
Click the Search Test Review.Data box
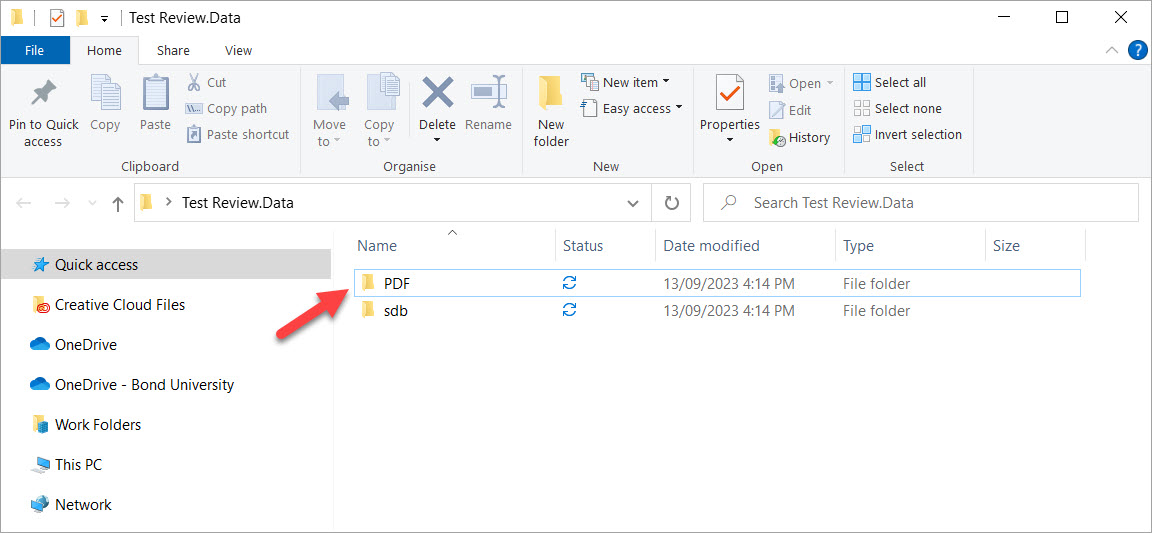(x=921, y=203)
